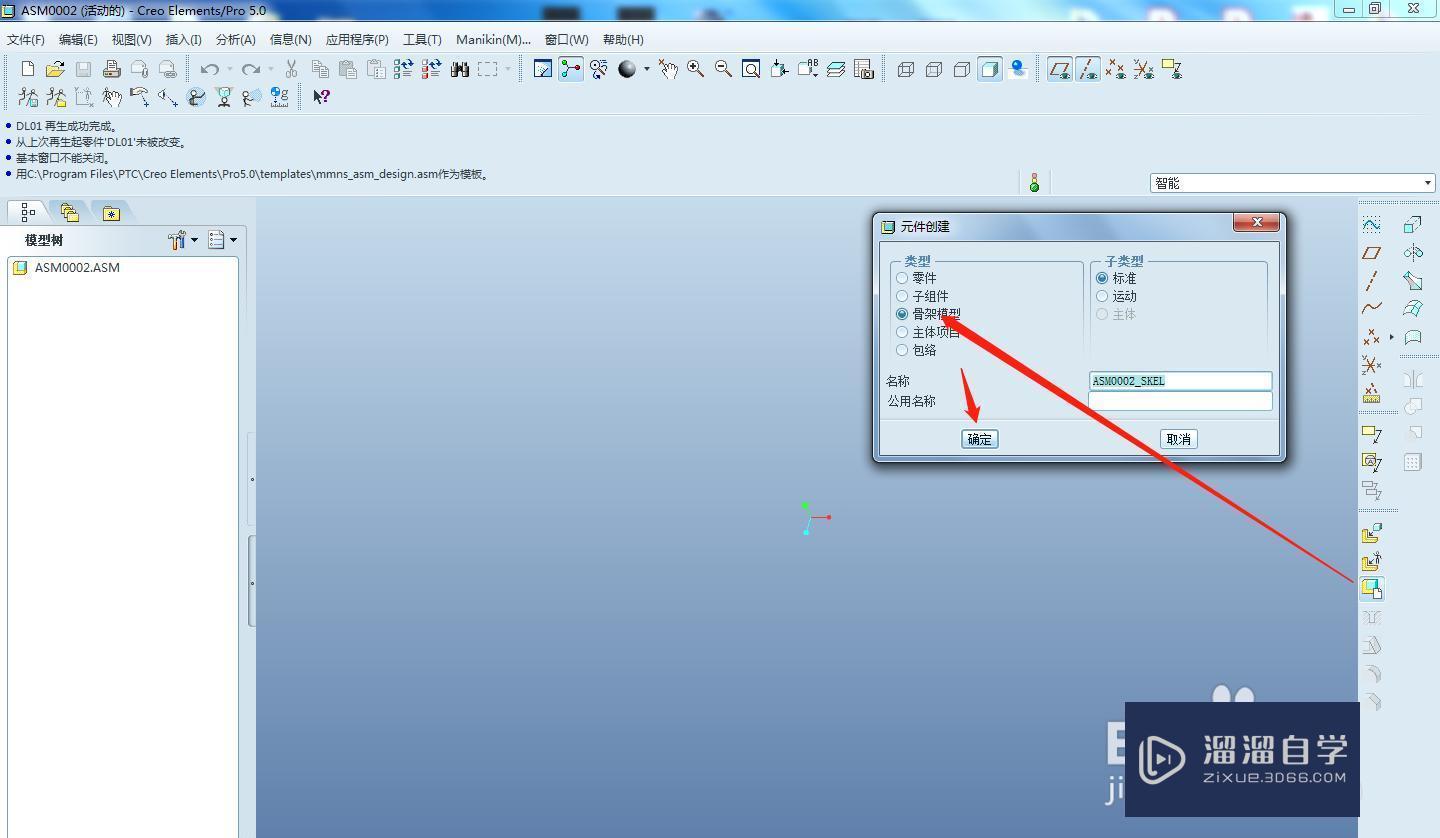1440x838 pixels.
Task: Select the 子组件 type radio button
Action: pos(902,296)
